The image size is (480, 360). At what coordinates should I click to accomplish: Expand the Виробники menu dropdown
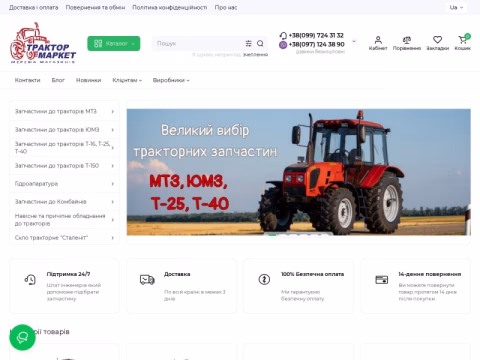171,80
